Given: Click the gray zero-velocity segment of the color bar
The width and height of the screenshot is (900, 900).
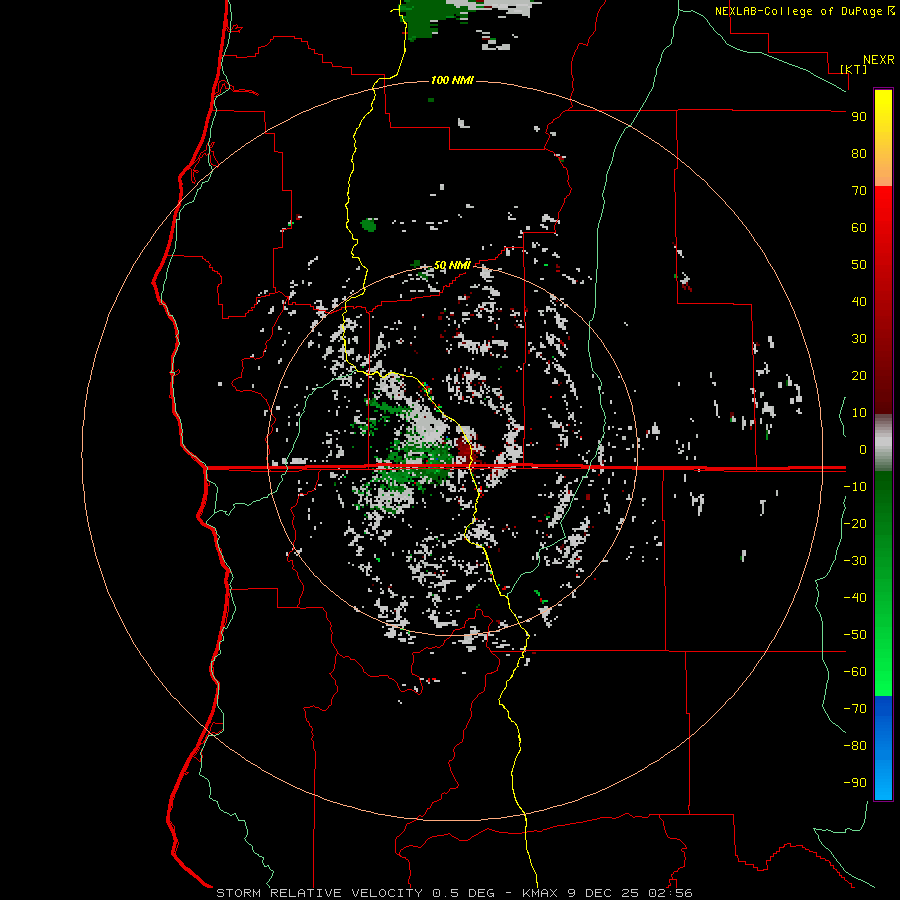Looking at the screenshot, I should tap(883, 443).
